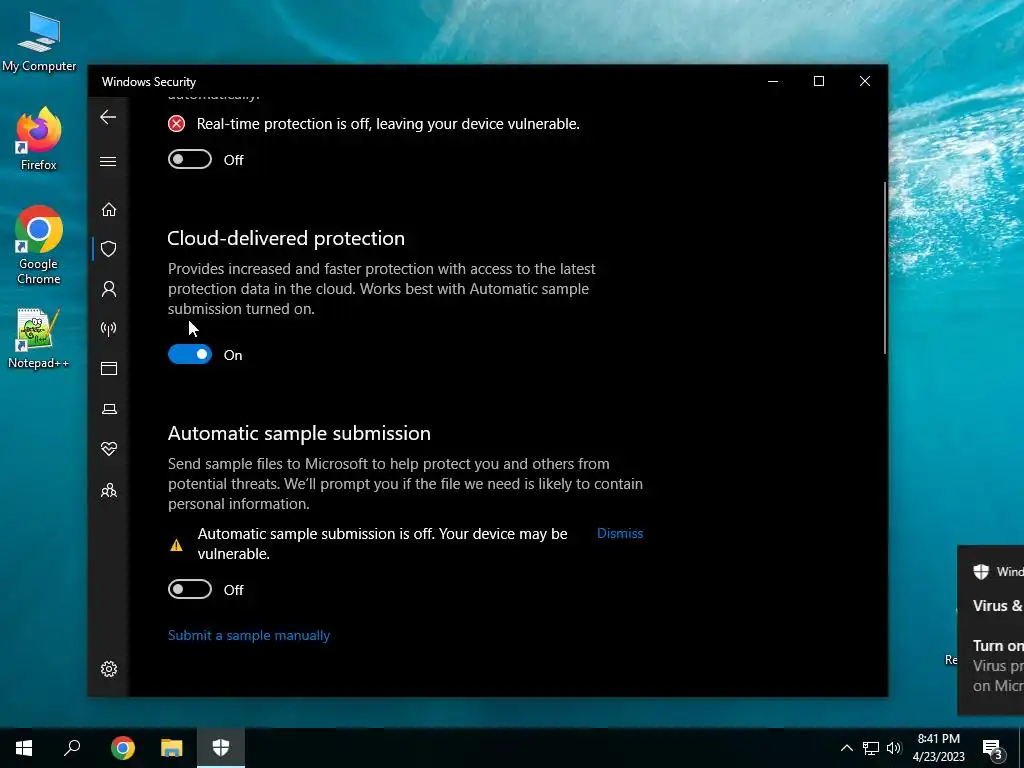Image resolution: width=1024 pixels, height=768 pixels.
Task: Select the Google Chrome desktop shortcut
Action: 39,245
